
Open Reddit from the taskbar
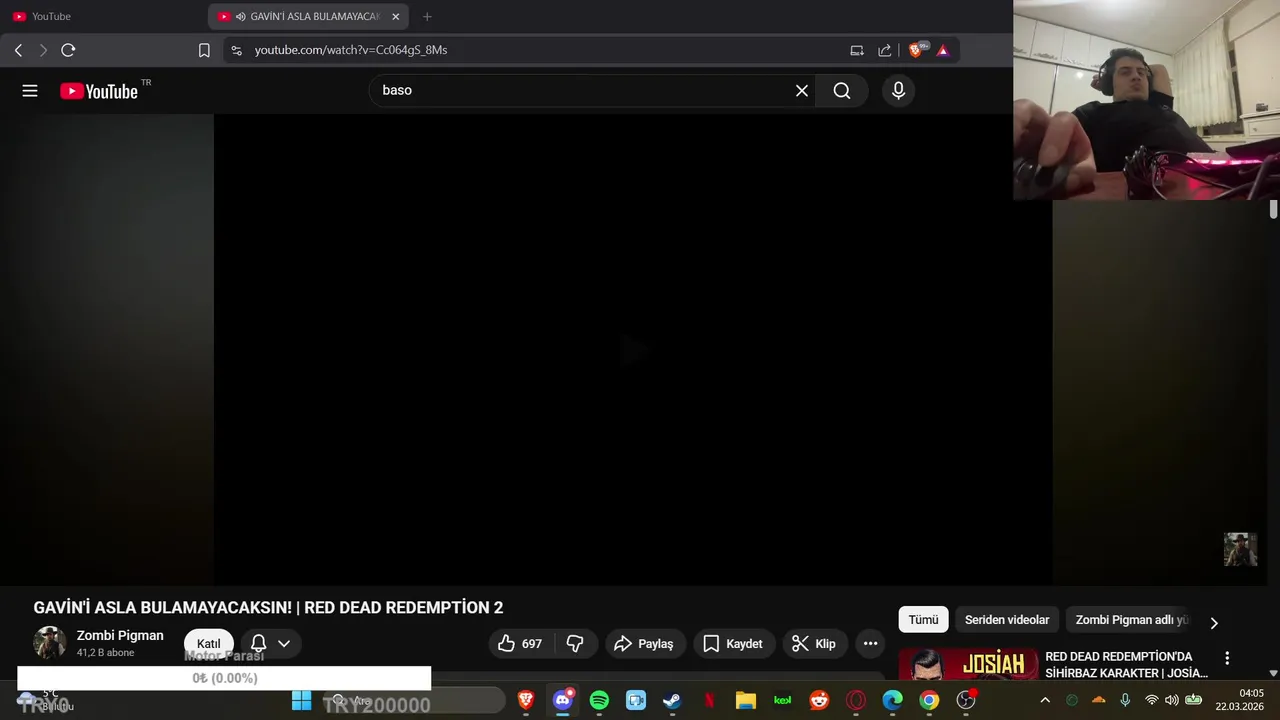(x=819, y=701)
